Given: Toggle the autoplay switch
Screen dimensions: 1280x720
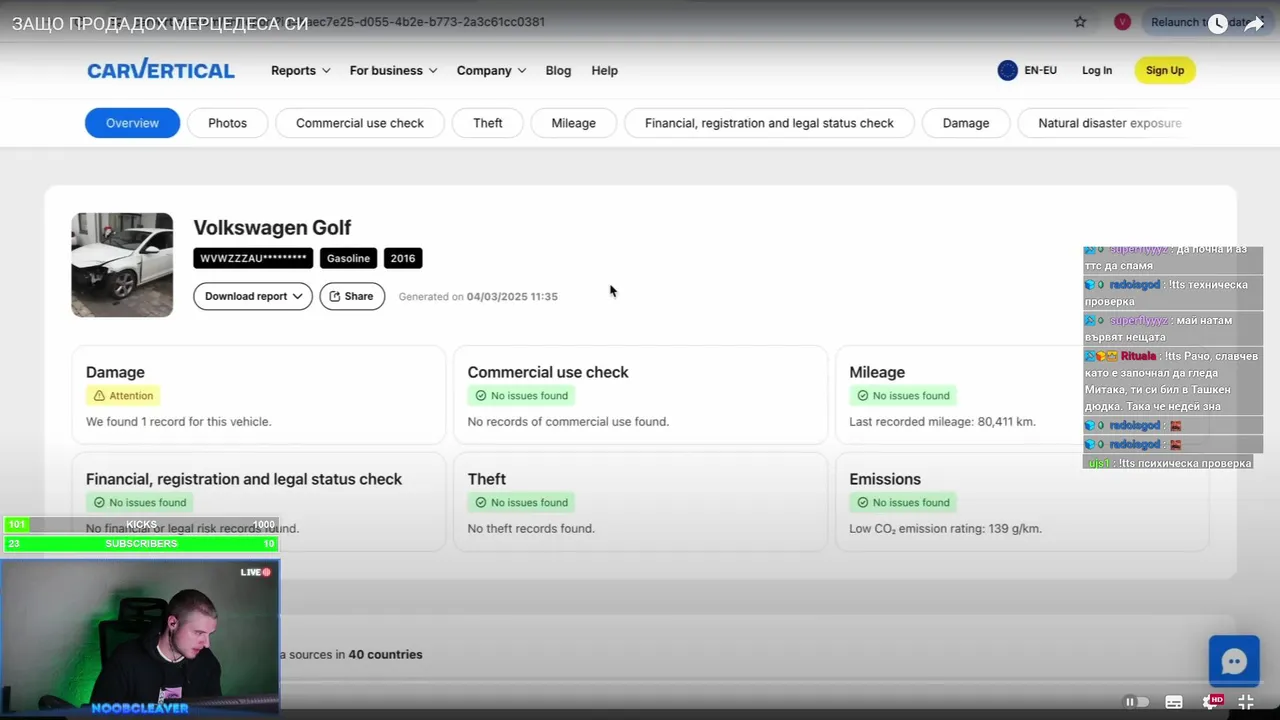Looking at the screenshot, I should [x=1137, y=702].
